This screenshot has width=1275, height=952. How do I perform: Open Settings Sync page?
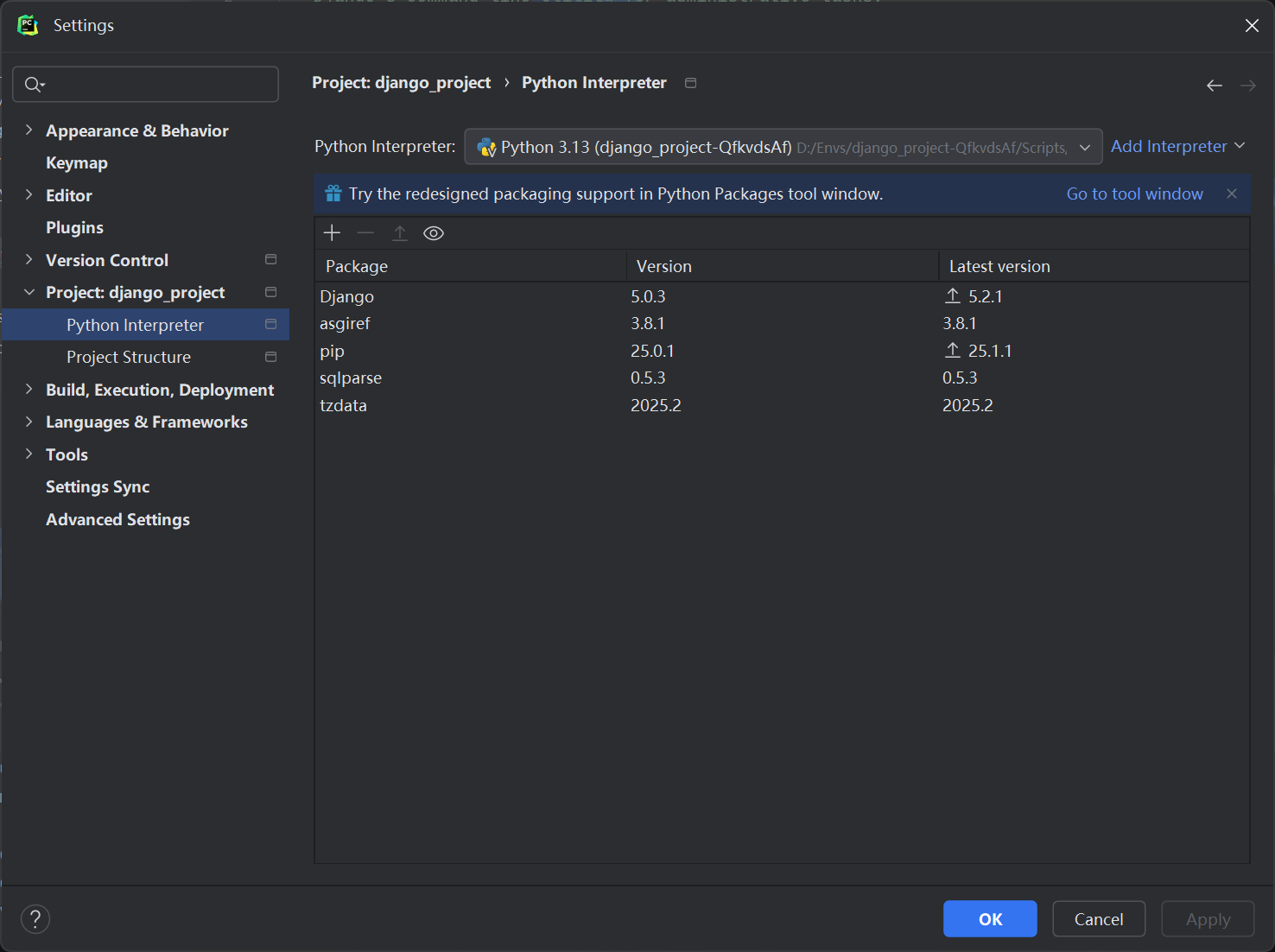[98, 486]
